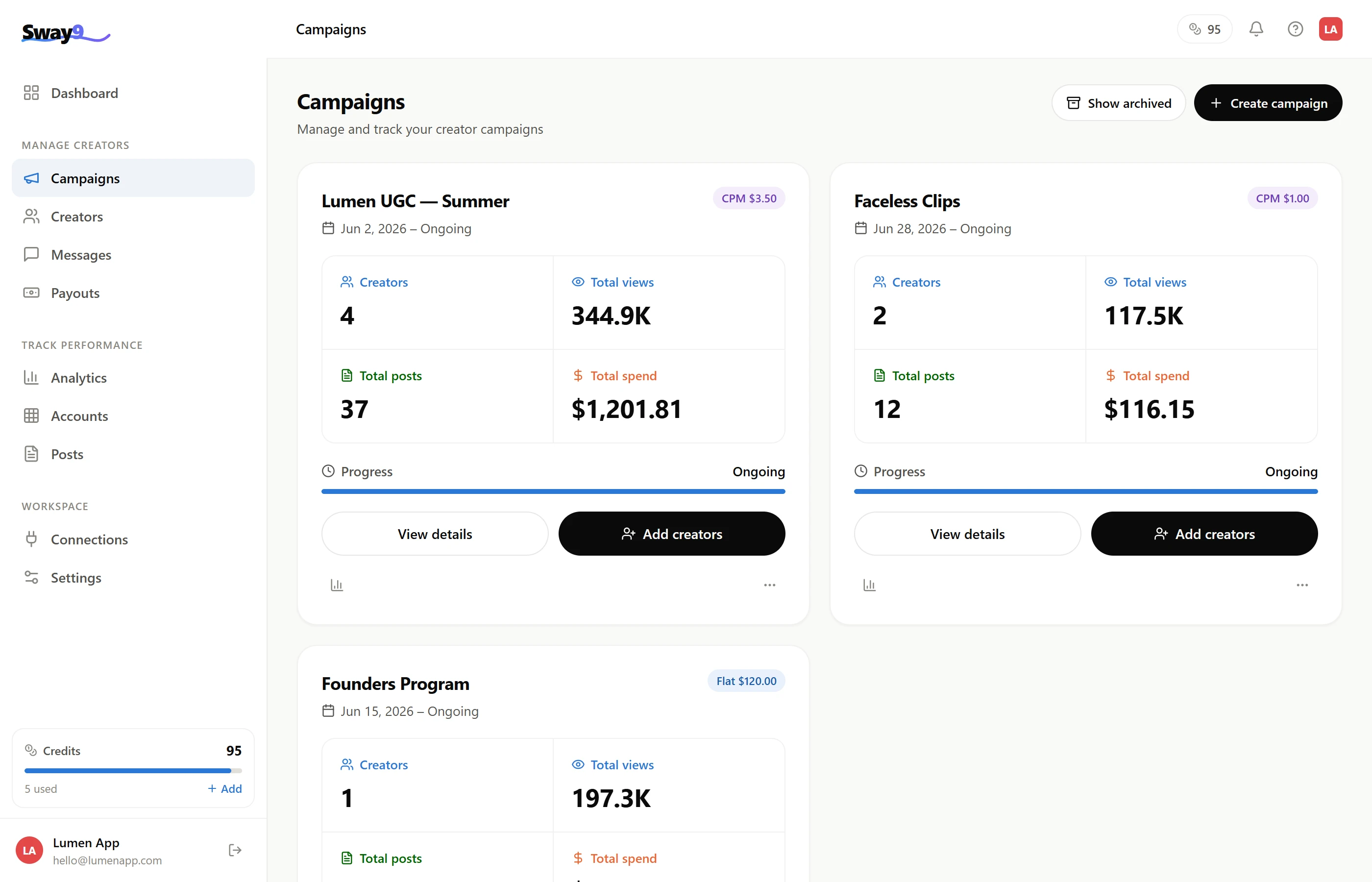Click the Sway logo
The image size is (1372, 882).
click(x=65, y=33)
